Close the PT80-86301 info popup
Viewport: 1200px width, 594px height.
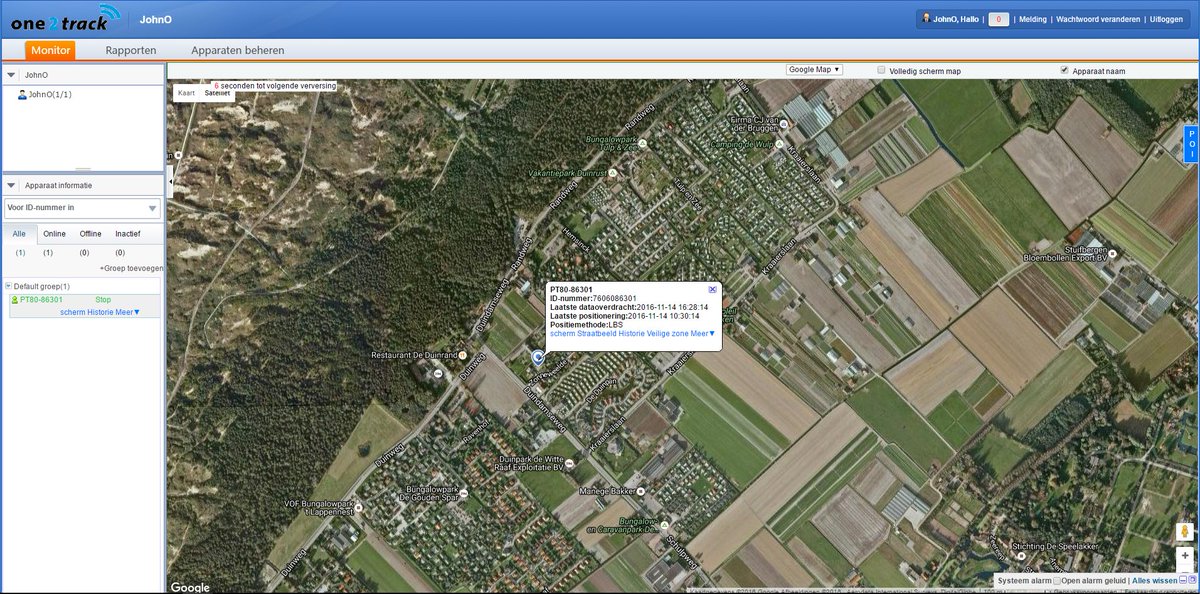(x=712, y=289)
